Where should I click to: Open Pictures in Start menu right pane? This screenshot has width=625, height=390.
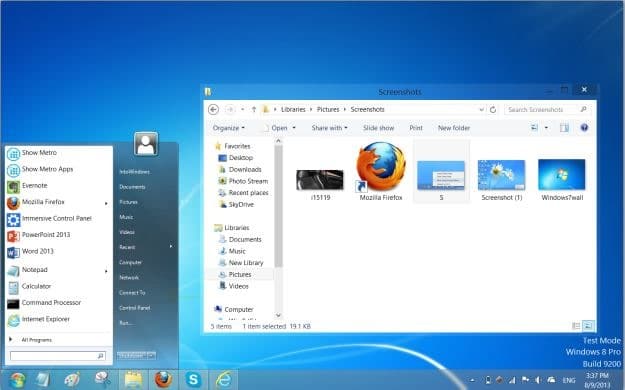128,202
